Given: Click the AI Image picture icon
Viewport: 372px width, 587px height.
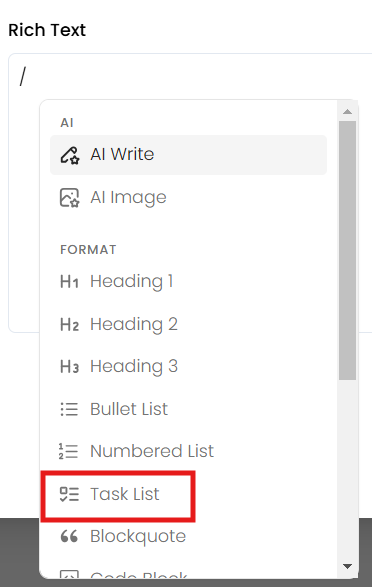Looking at the screenshot, I should 70,198.
